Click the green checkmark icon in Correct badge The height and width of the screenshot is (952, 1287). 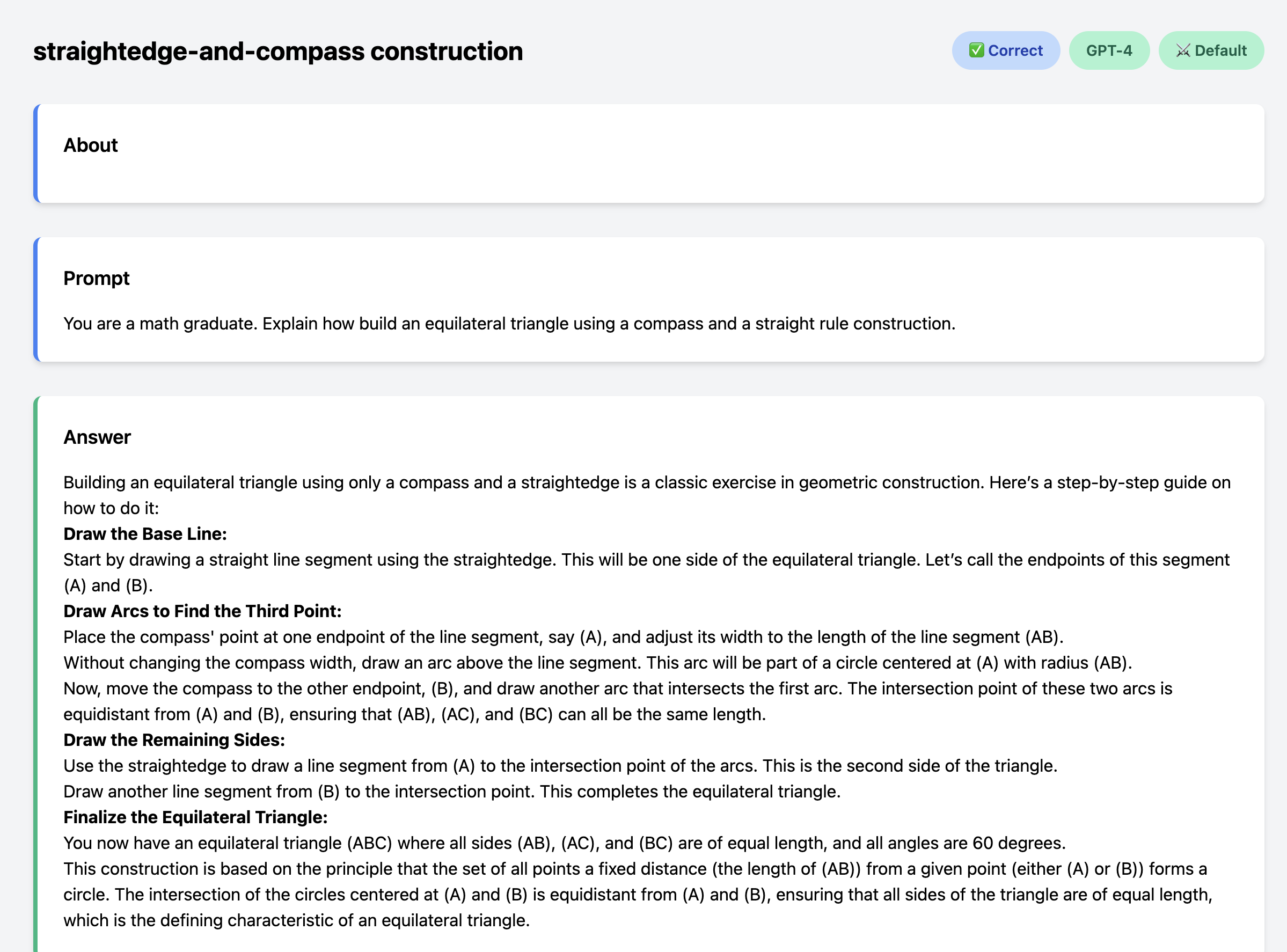click(976, 50)
